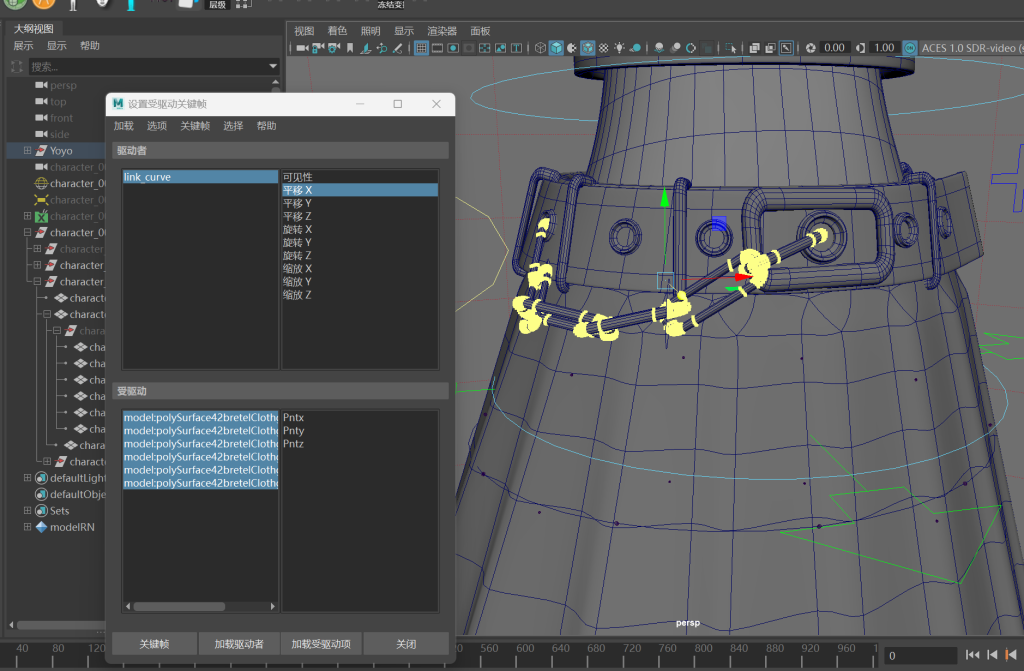Screen dimensions: 1024x671
Task: Select 平移 Y in the driver attribute list
Action: (x=360, y=203)
